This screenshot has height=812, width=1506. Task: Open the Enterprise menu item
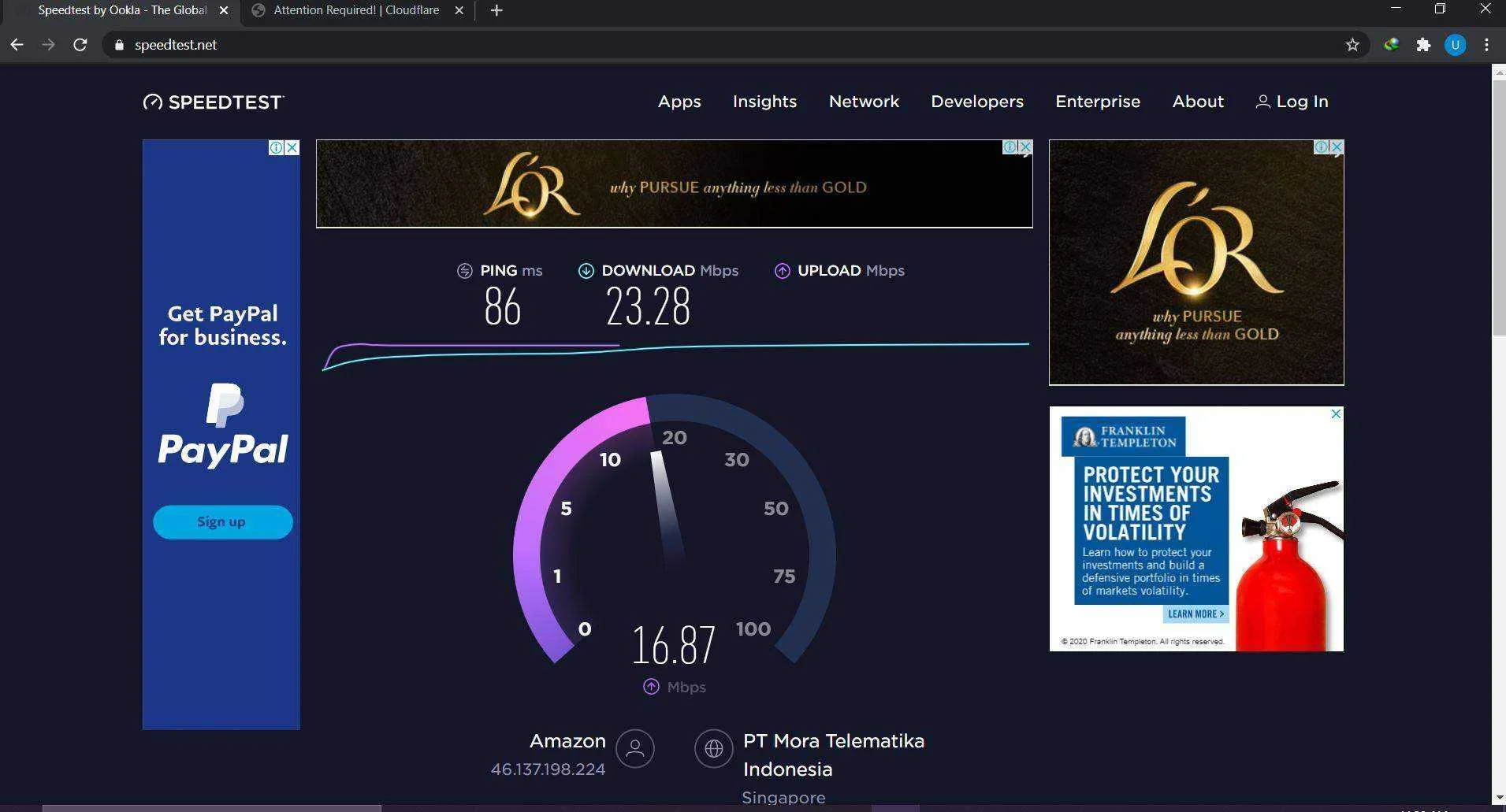click(1098, 102)
